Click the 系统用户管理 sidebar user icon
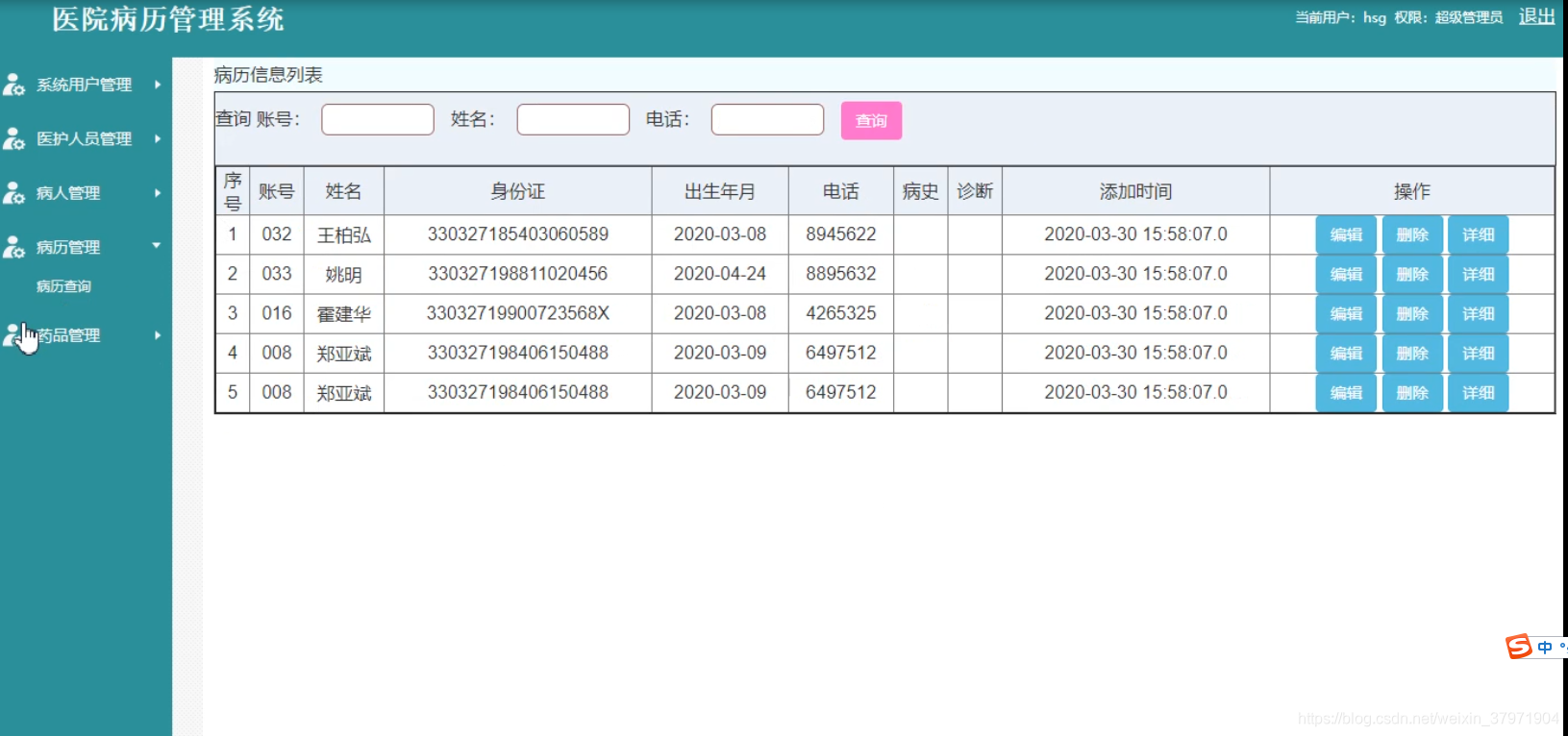1568x736 pixels. (x=13, y=86)
